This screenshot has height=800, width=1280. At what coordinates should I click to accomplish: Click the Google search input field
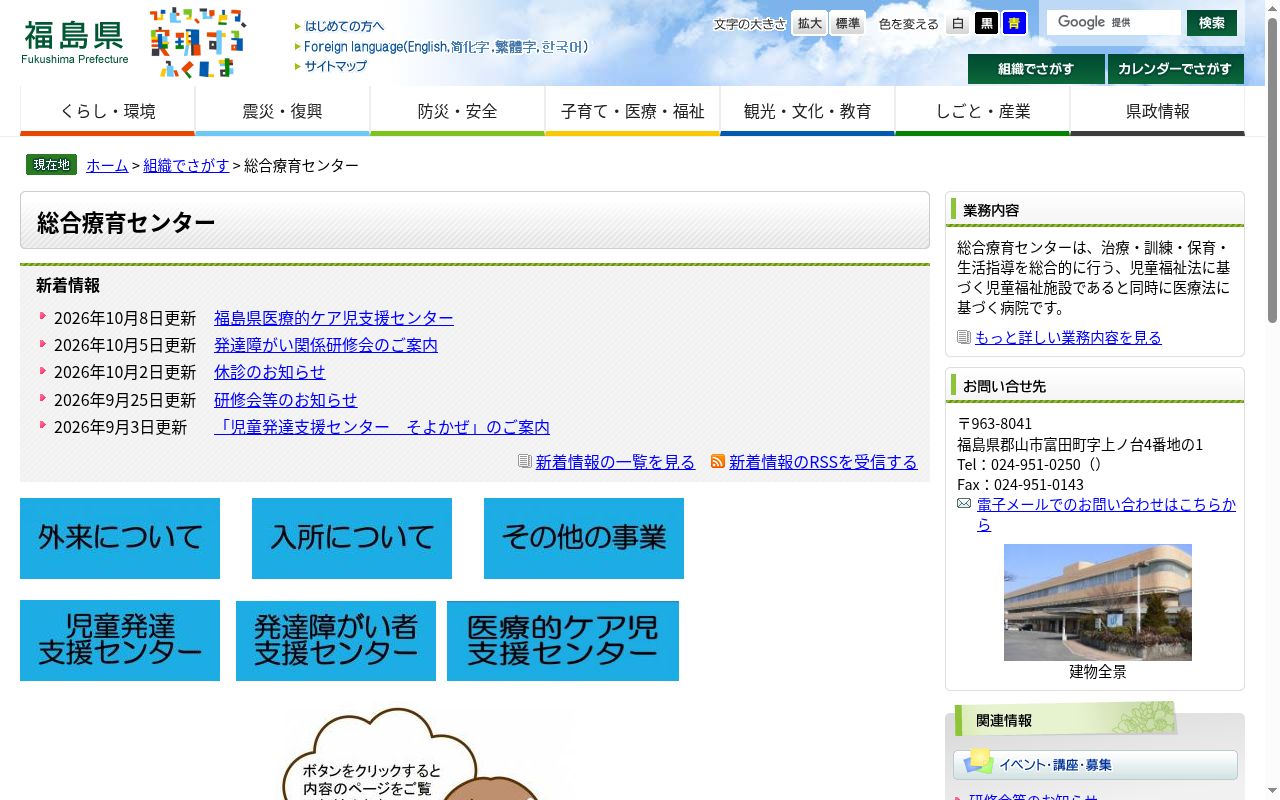[1113, 22]
